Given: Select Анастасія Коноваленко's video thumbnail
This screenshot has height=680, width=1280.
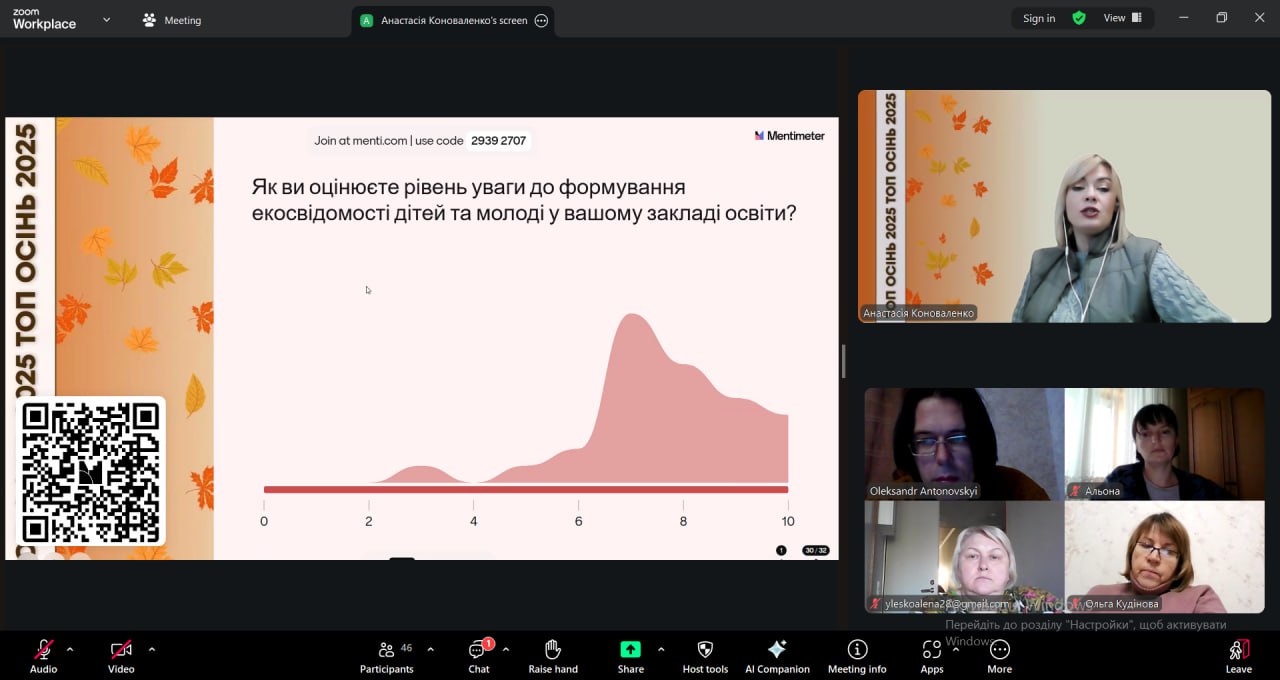Looking at the screenshot, I should [1064, 206].
